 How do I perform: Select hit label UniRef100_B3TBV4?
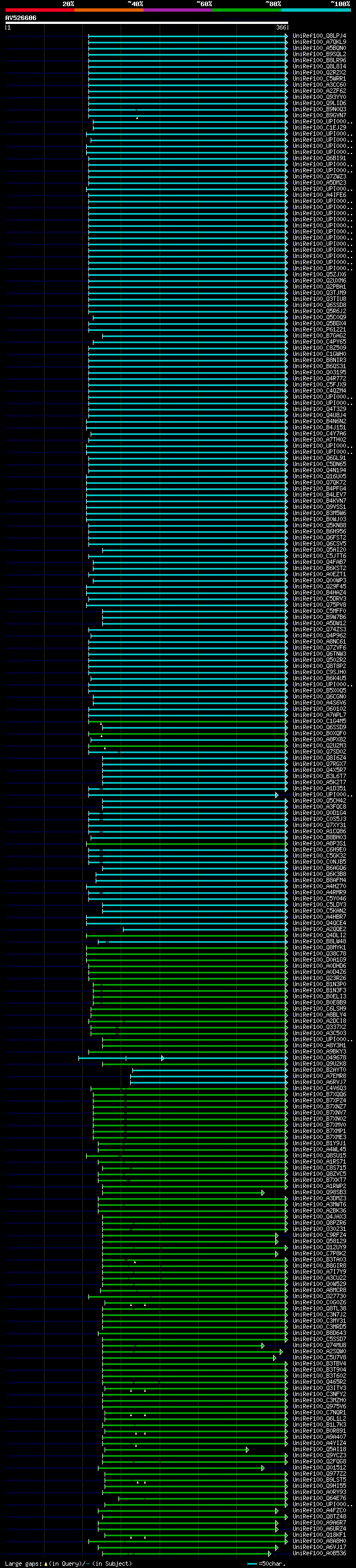319,1363
